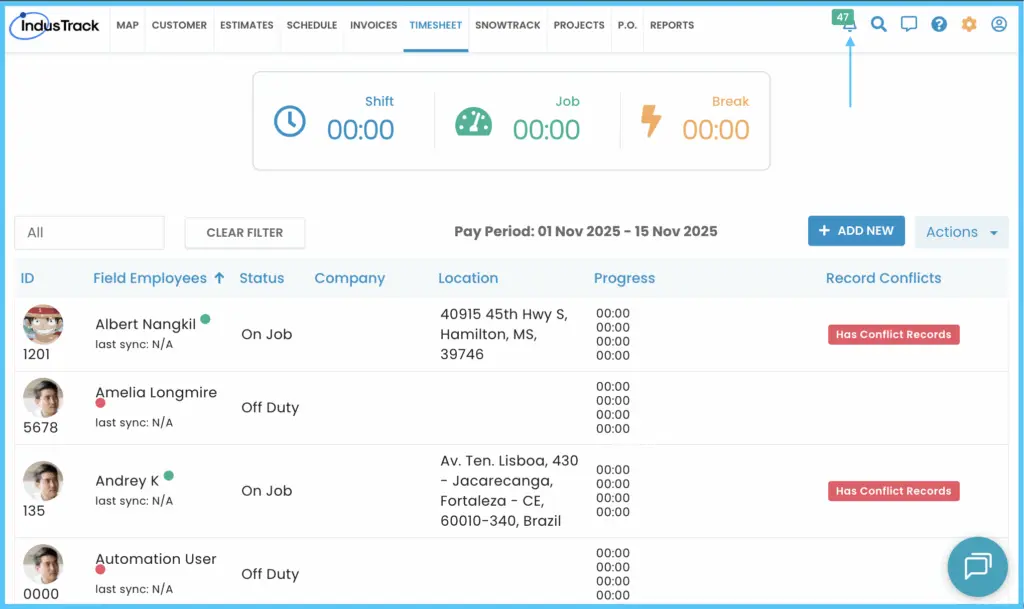1024x609 pixels.
Task: Open the SCHEDULE tab
Action: click(312, 25)
